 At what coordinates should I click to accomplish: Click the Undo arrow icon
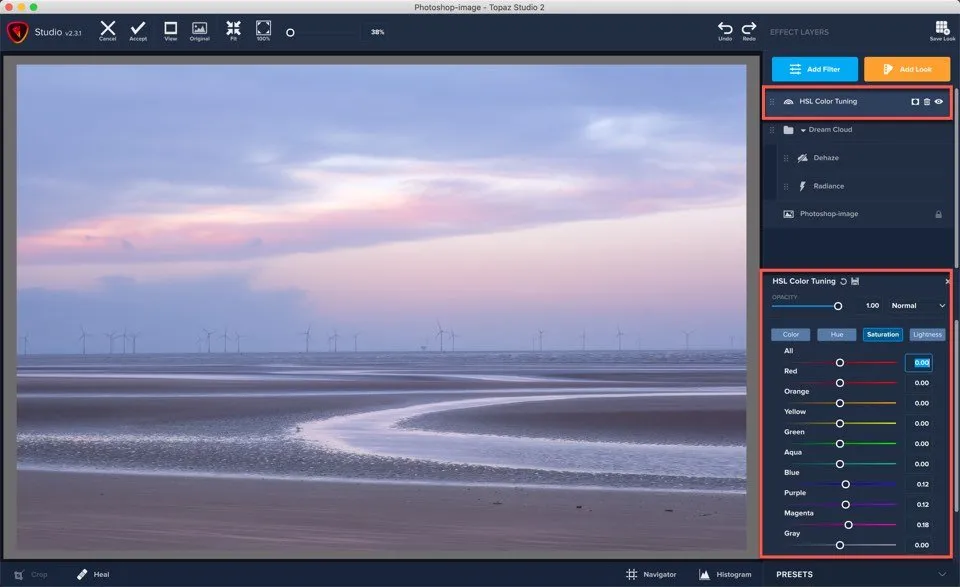tap(725, 28)
